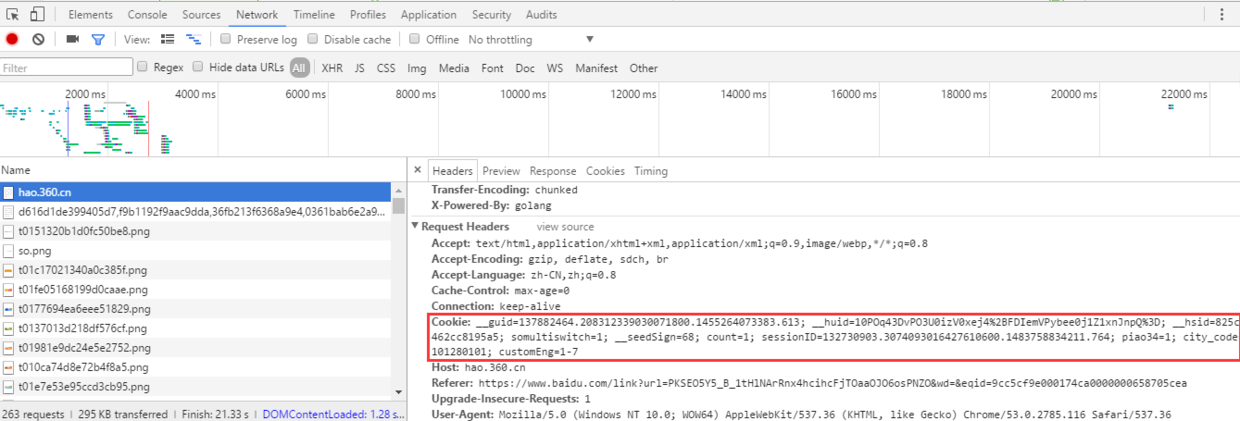Filter requests by Font

(x=492, y=68)
